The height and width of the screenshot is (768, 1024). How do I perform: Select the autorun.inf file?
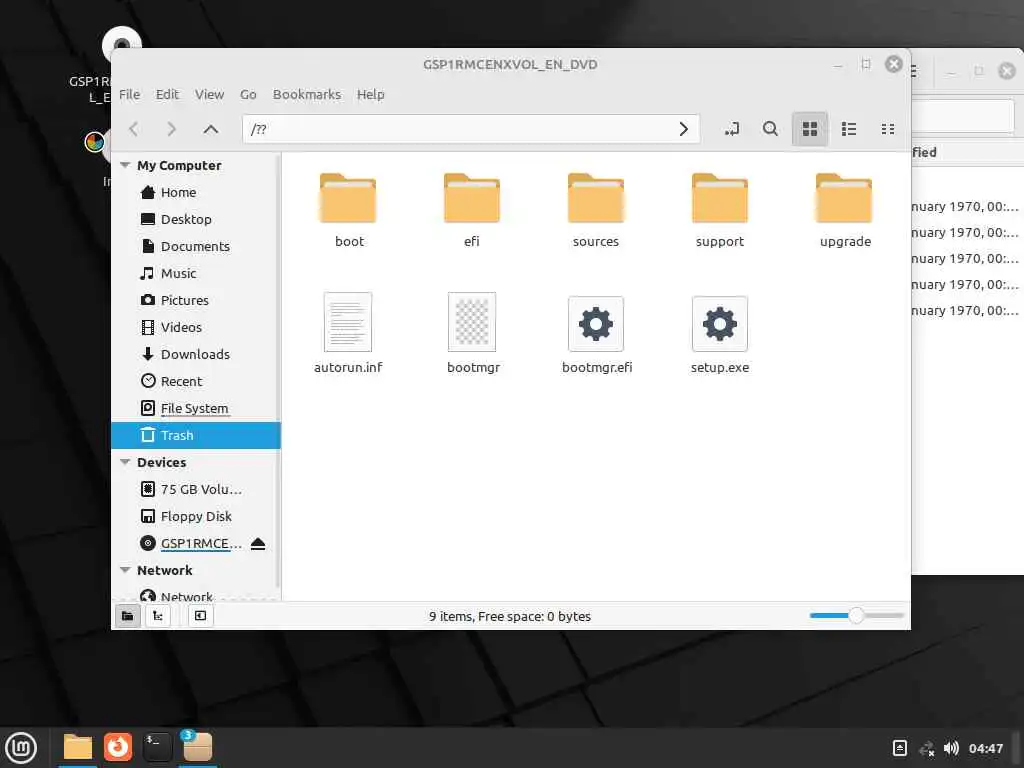tap(348, 333)
